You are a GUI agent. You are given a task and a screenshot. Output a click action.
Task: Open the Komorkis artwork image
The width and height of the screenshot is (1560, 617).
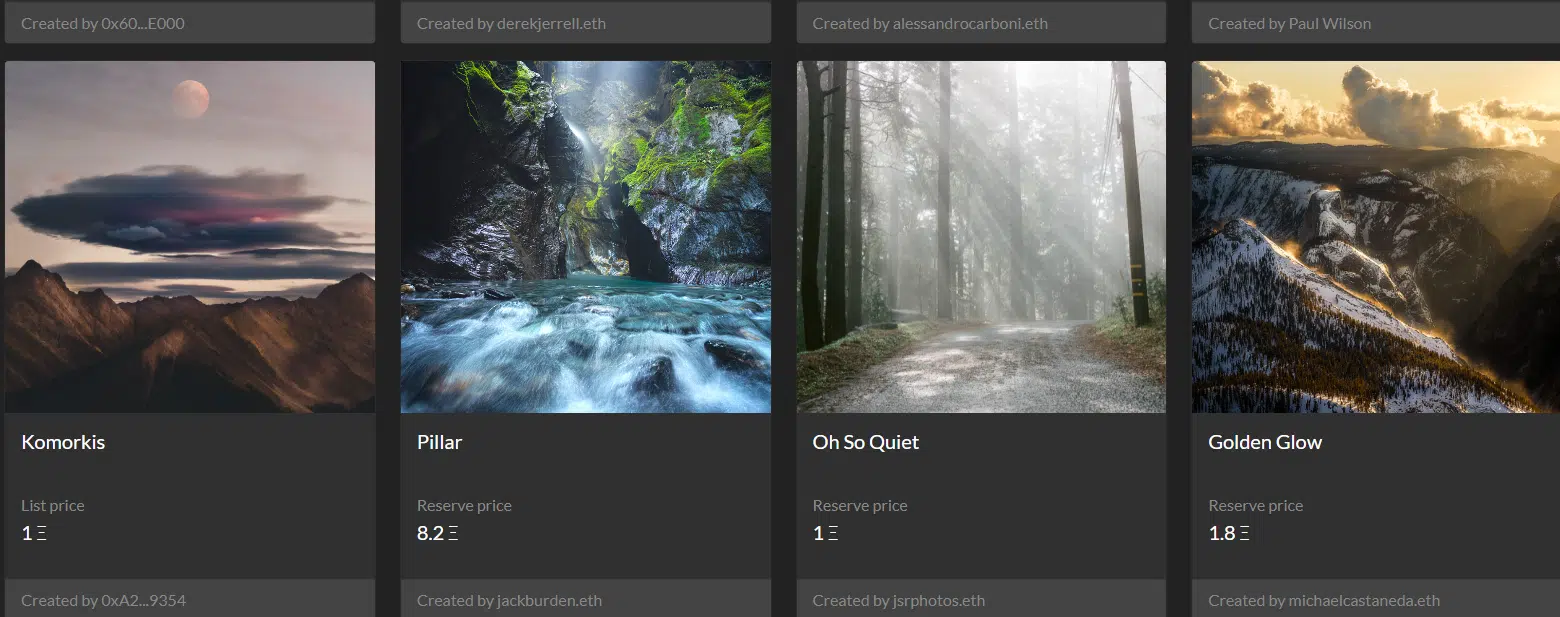pyautogui.click(x=190, y=237)
